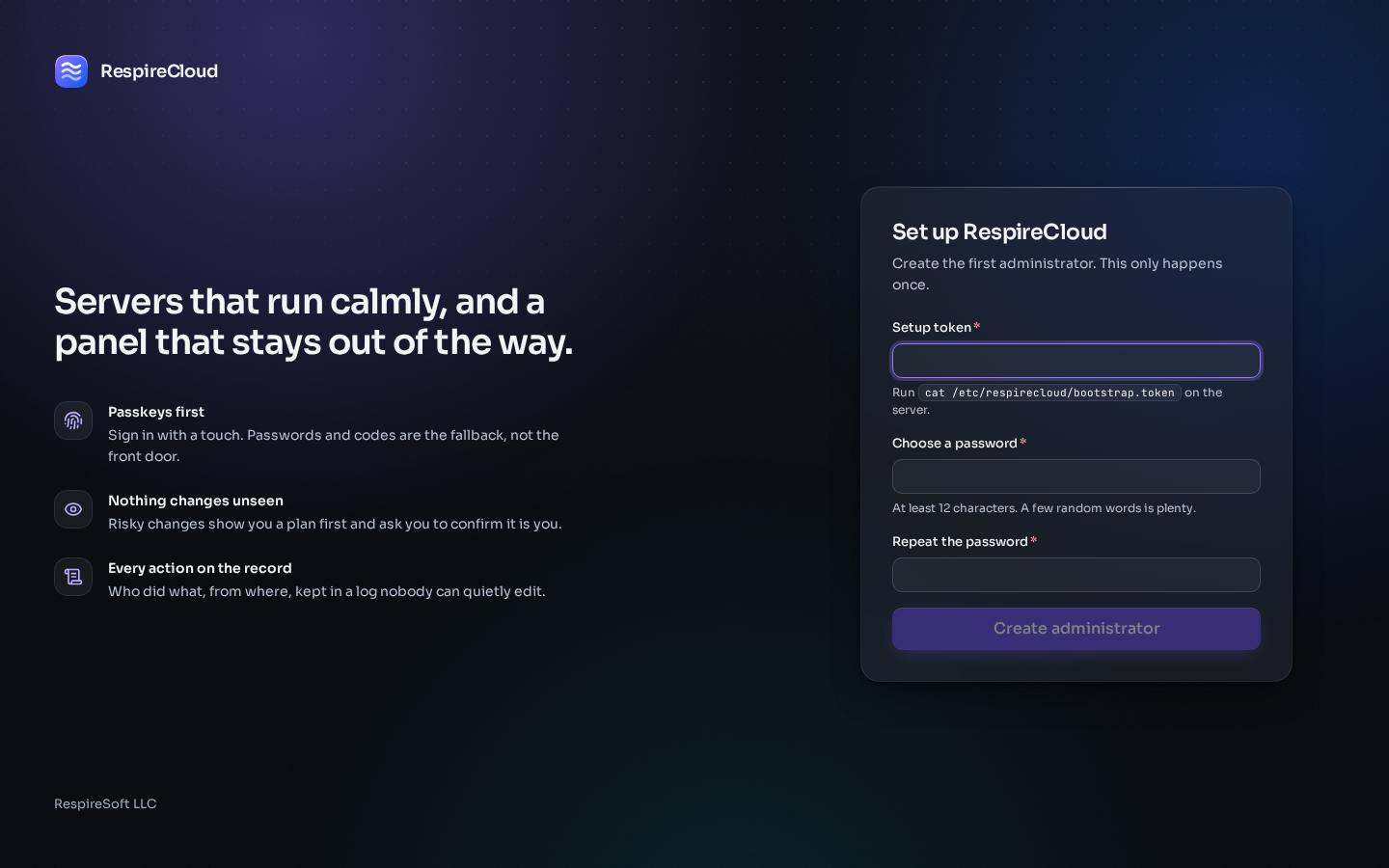
Task: Click the Choose a password field
Action: 1076,476
